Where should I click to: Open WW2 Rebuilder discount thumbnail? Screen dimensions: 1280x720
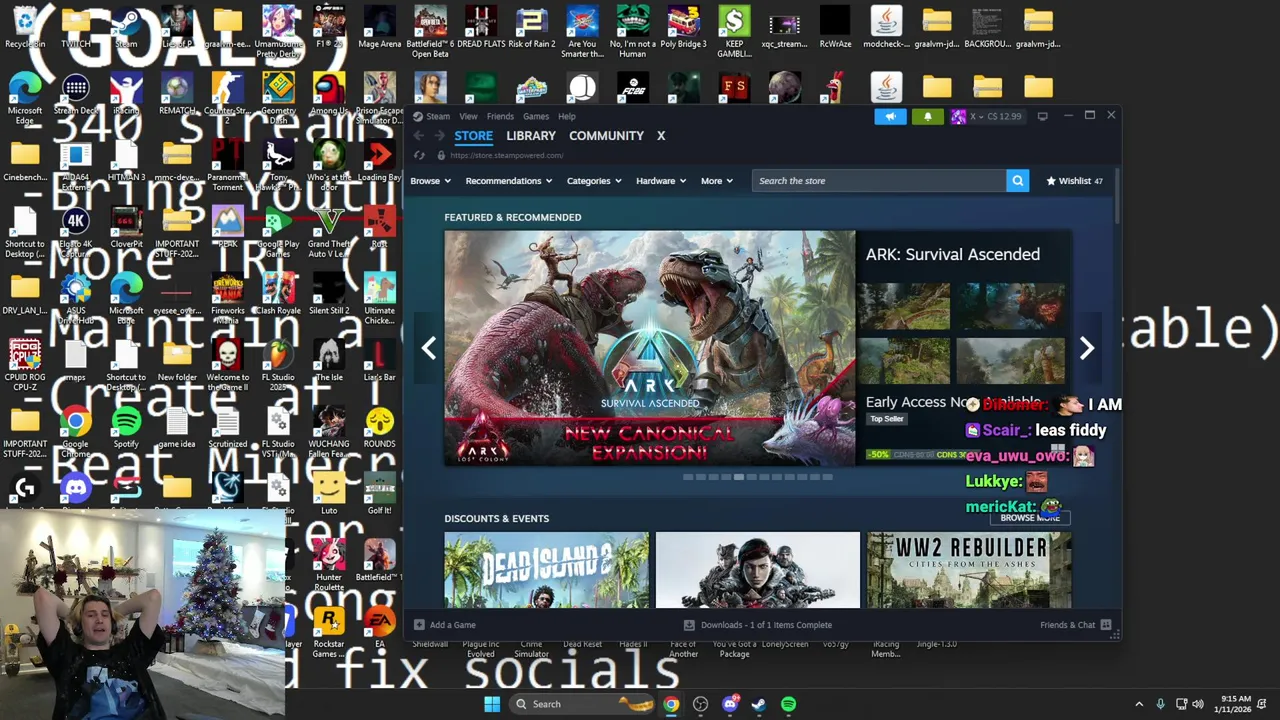click(969, 570)
